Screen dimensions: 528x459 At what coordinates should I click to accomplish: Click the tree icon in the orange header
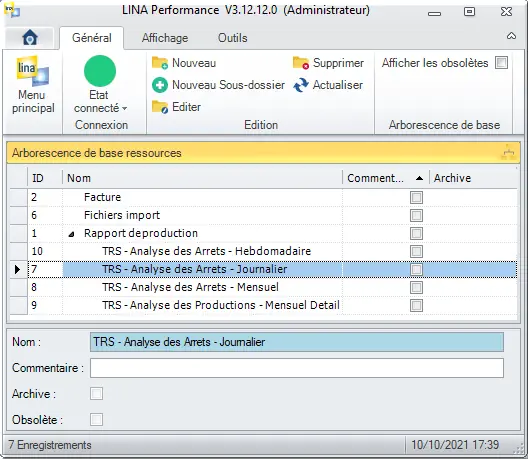tap(508, 153)
